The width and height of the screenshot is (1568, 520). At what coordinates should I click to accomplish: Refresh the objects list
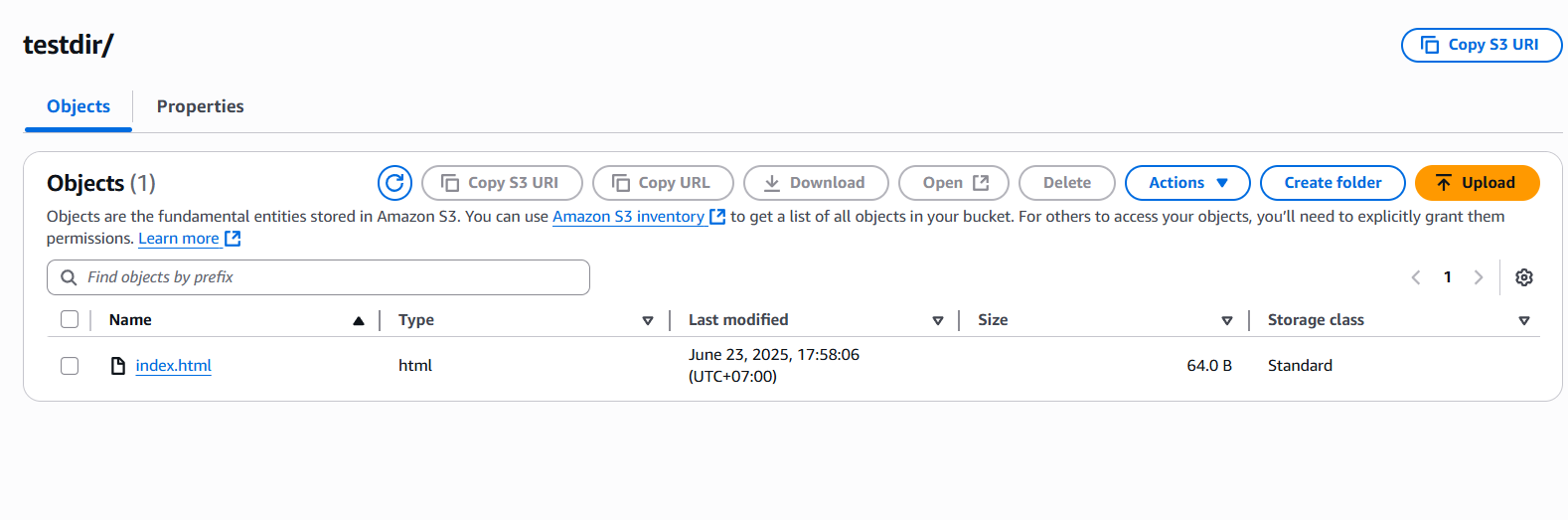(x=394, y=183)
